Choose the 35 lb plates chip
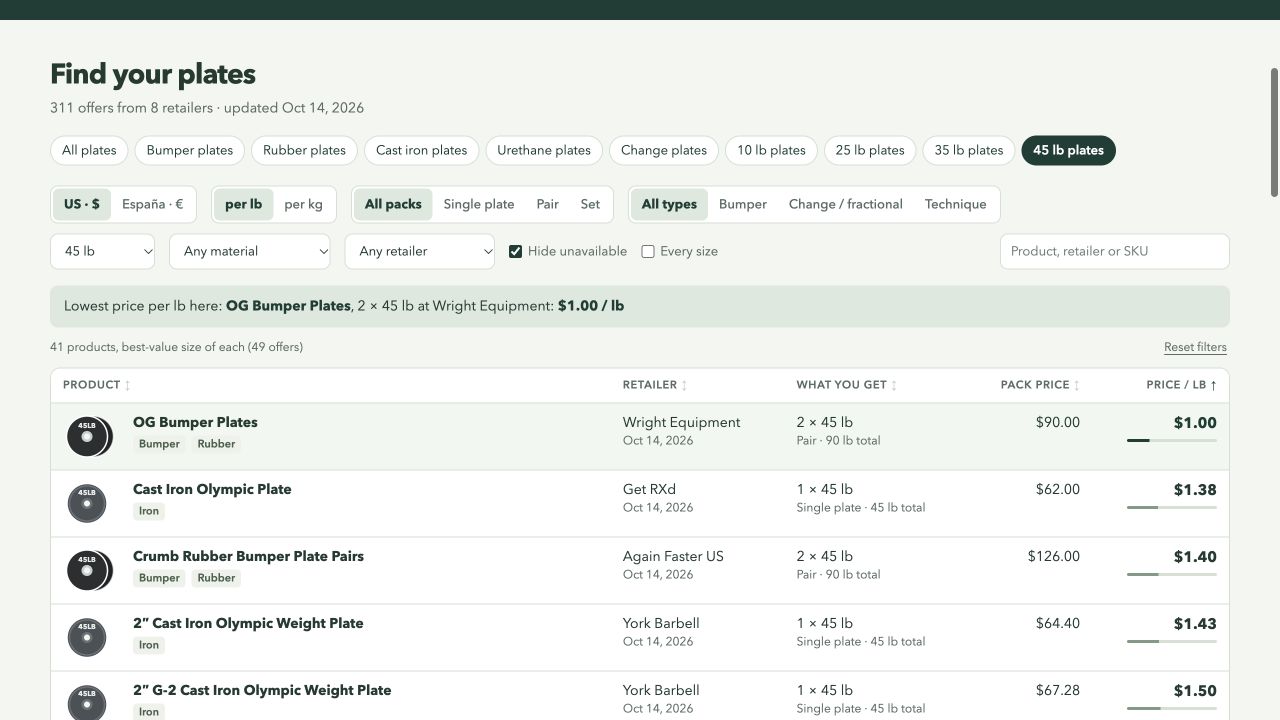 (x=969, y=150)
